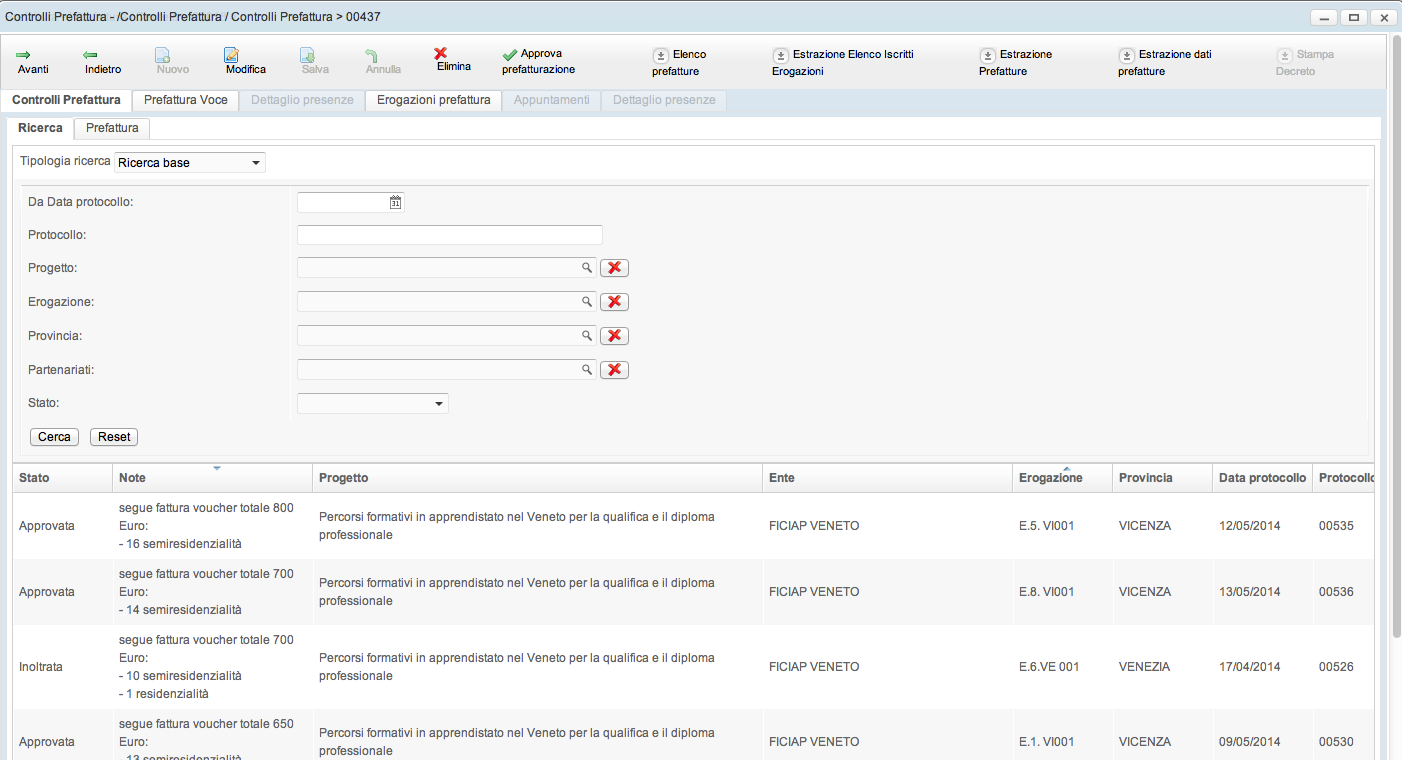Sort table by Note column header

(x=132, y=478)
